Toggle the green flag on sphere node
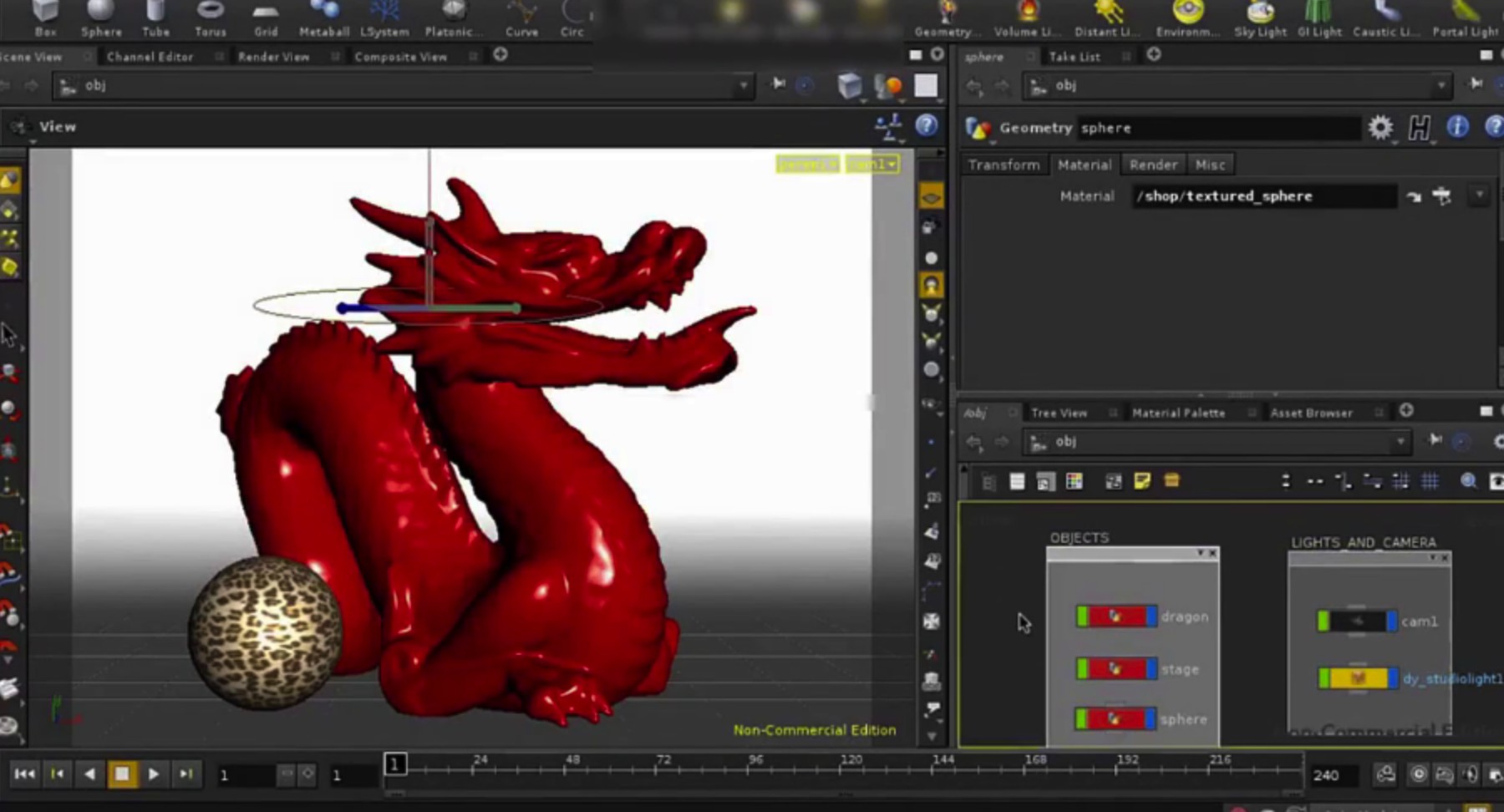This screenshot has width=1504, height=812. point(1083,719)
